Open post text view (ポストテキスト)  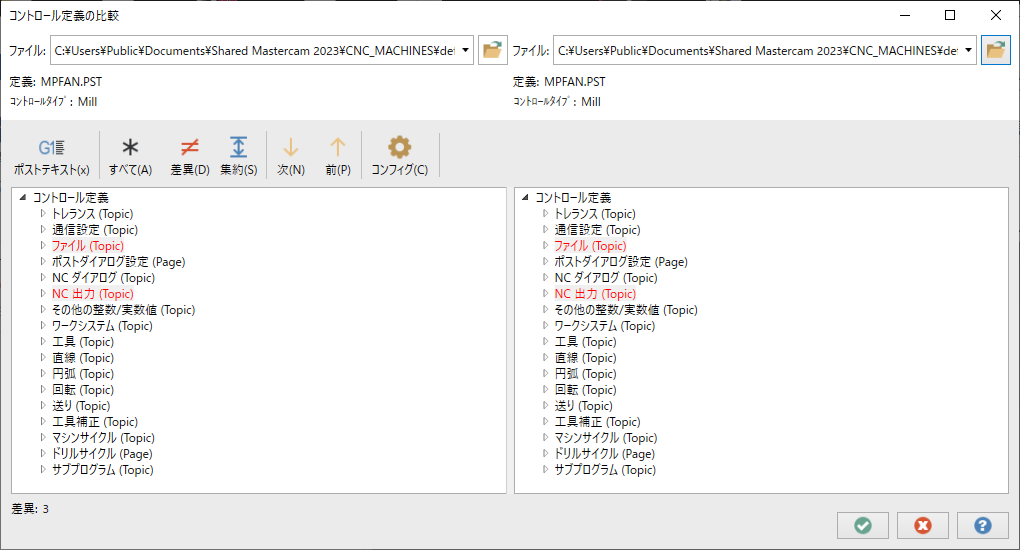point(51,156)
